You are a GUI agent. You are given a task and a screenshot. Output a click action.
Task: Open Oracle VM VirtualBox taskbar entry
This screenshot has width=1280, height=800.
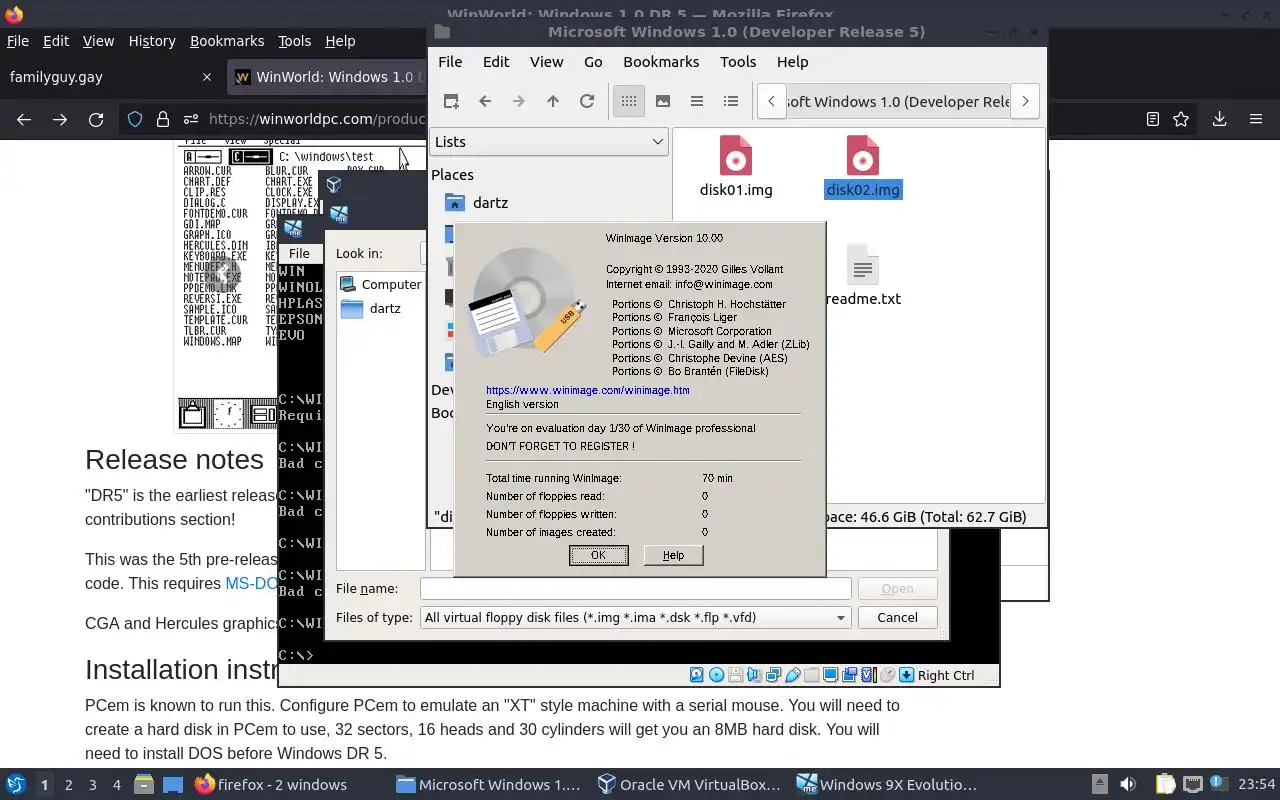pos(687,785)
